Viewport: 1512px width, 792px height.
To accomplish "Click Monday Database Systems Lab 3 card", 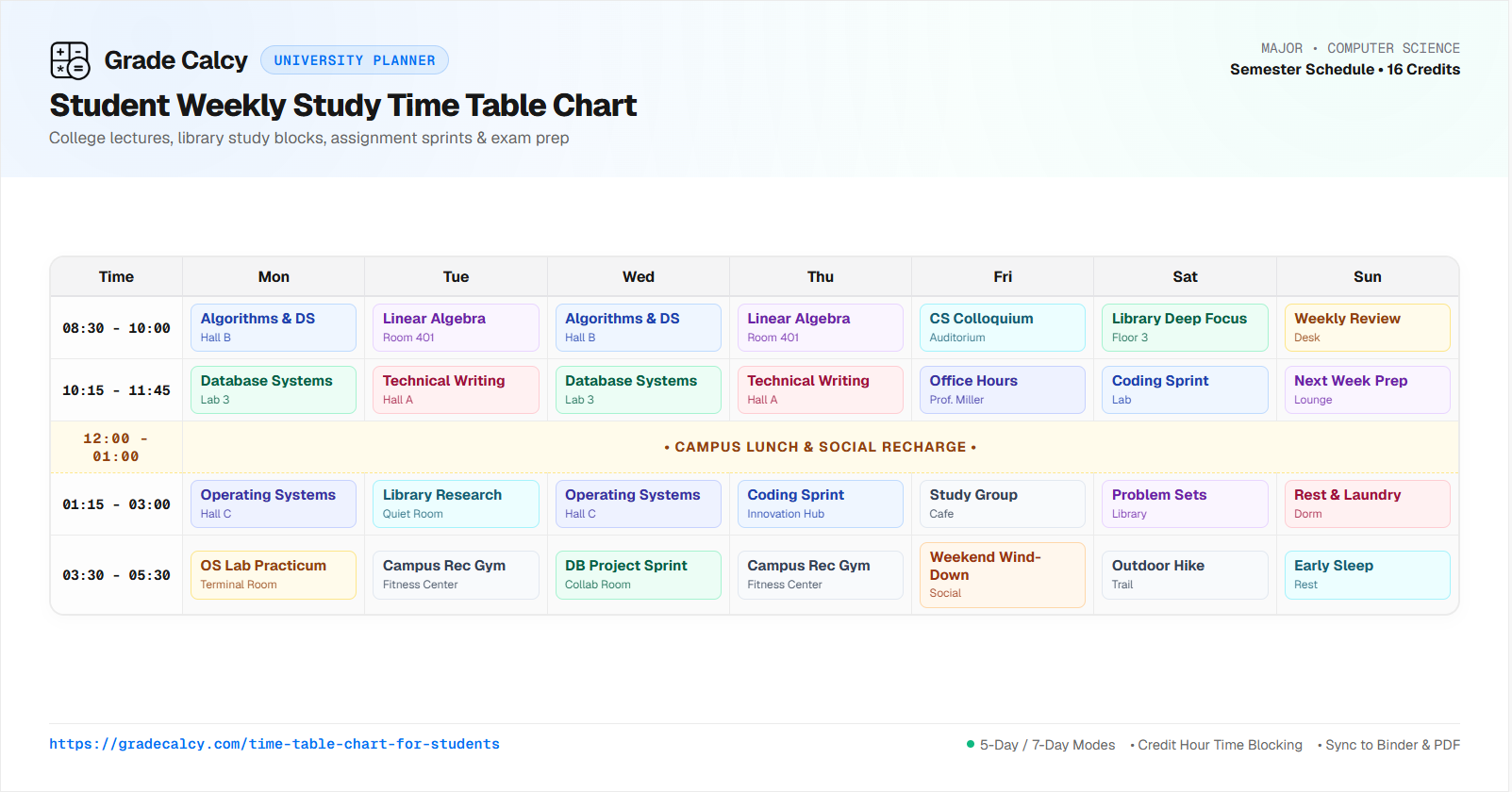I will coord(274,389).
